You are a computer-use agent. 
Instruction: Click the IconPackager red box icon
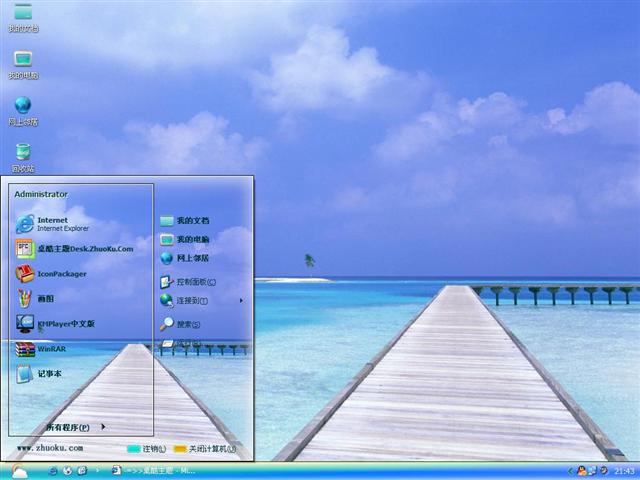[x=25, y=274]
